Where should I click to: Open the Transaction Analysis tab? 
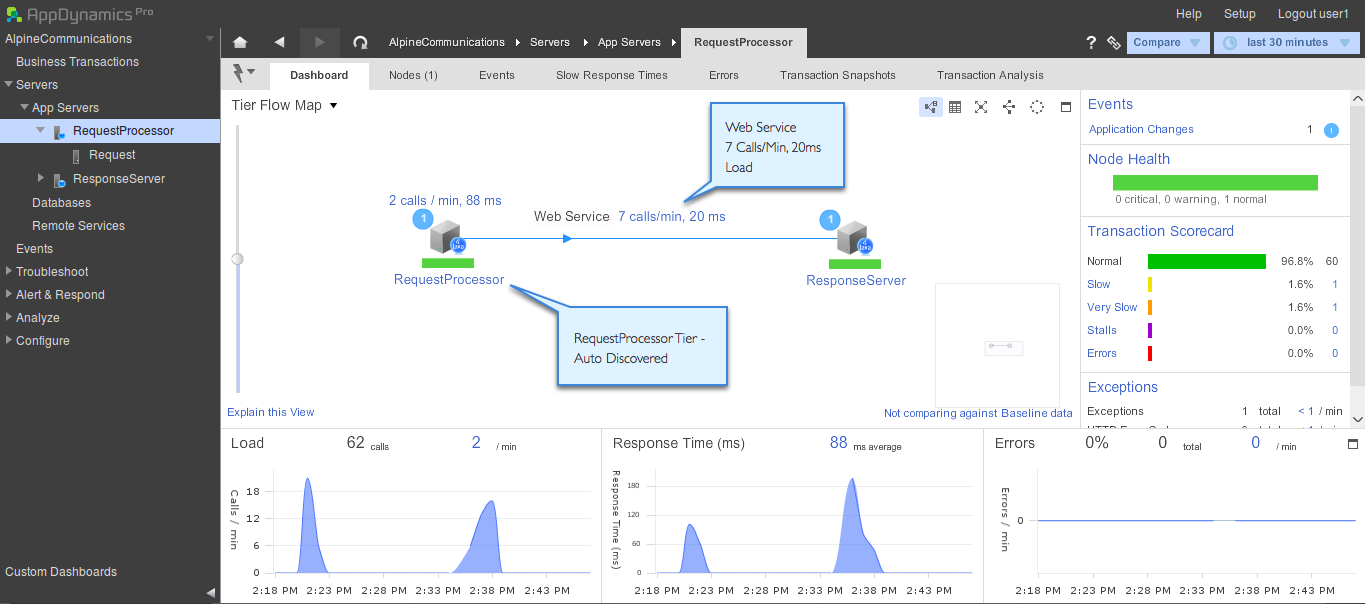tap(990, 75)
